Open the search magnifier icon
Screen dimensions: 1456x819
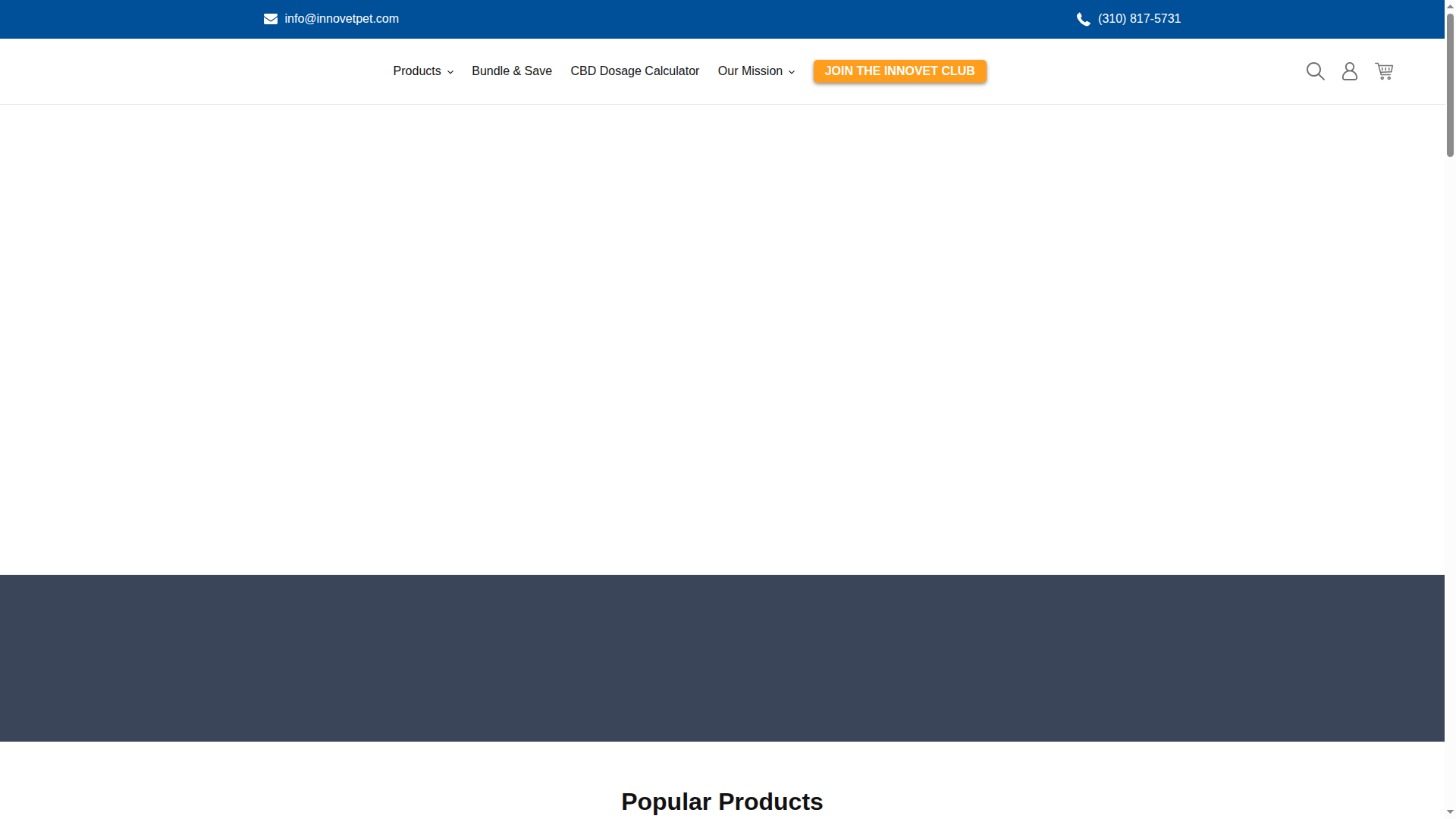click(x=1315, y=71)
